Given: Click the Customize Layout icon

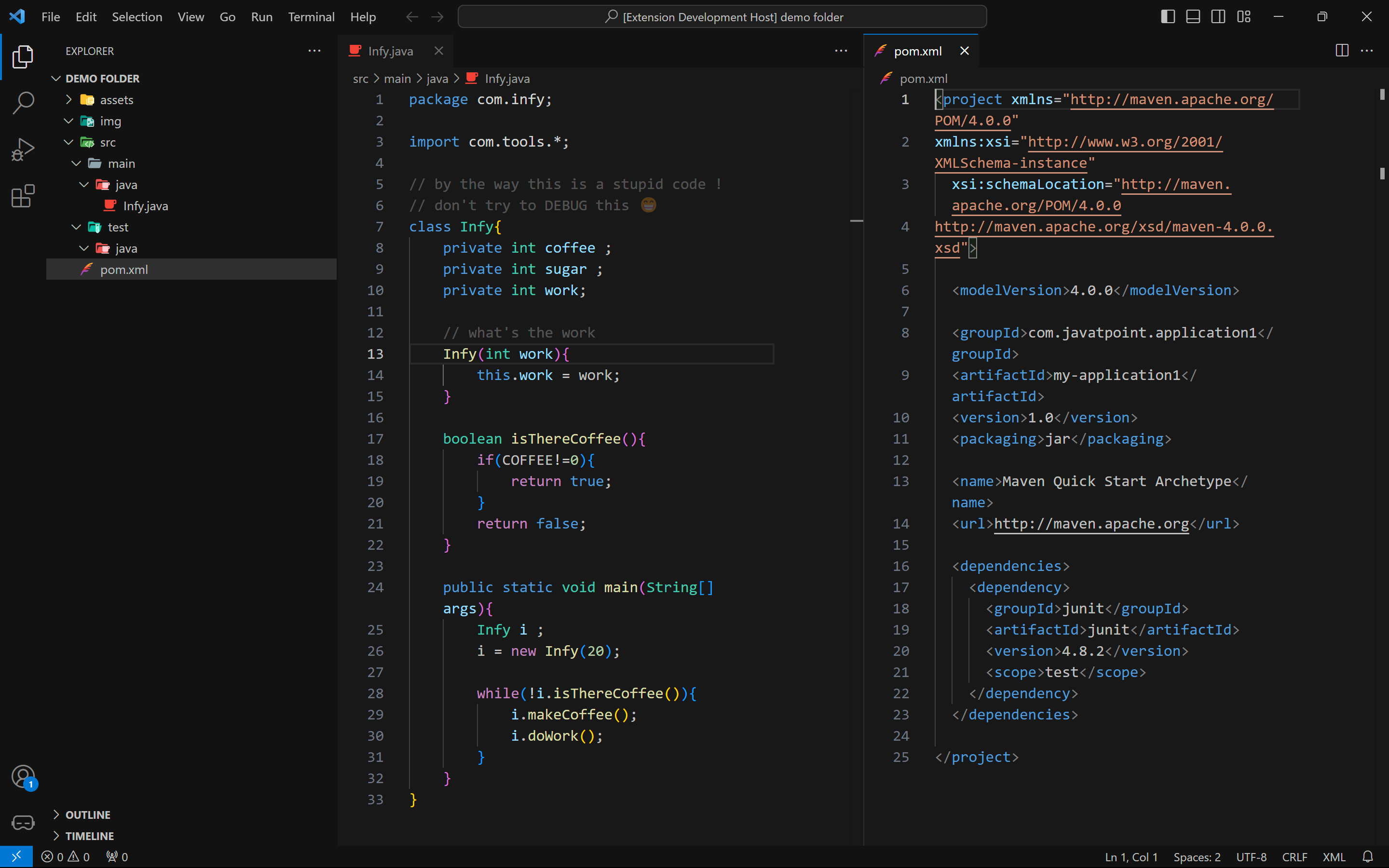Looking at the screenshot, I should coord(1244,17).
